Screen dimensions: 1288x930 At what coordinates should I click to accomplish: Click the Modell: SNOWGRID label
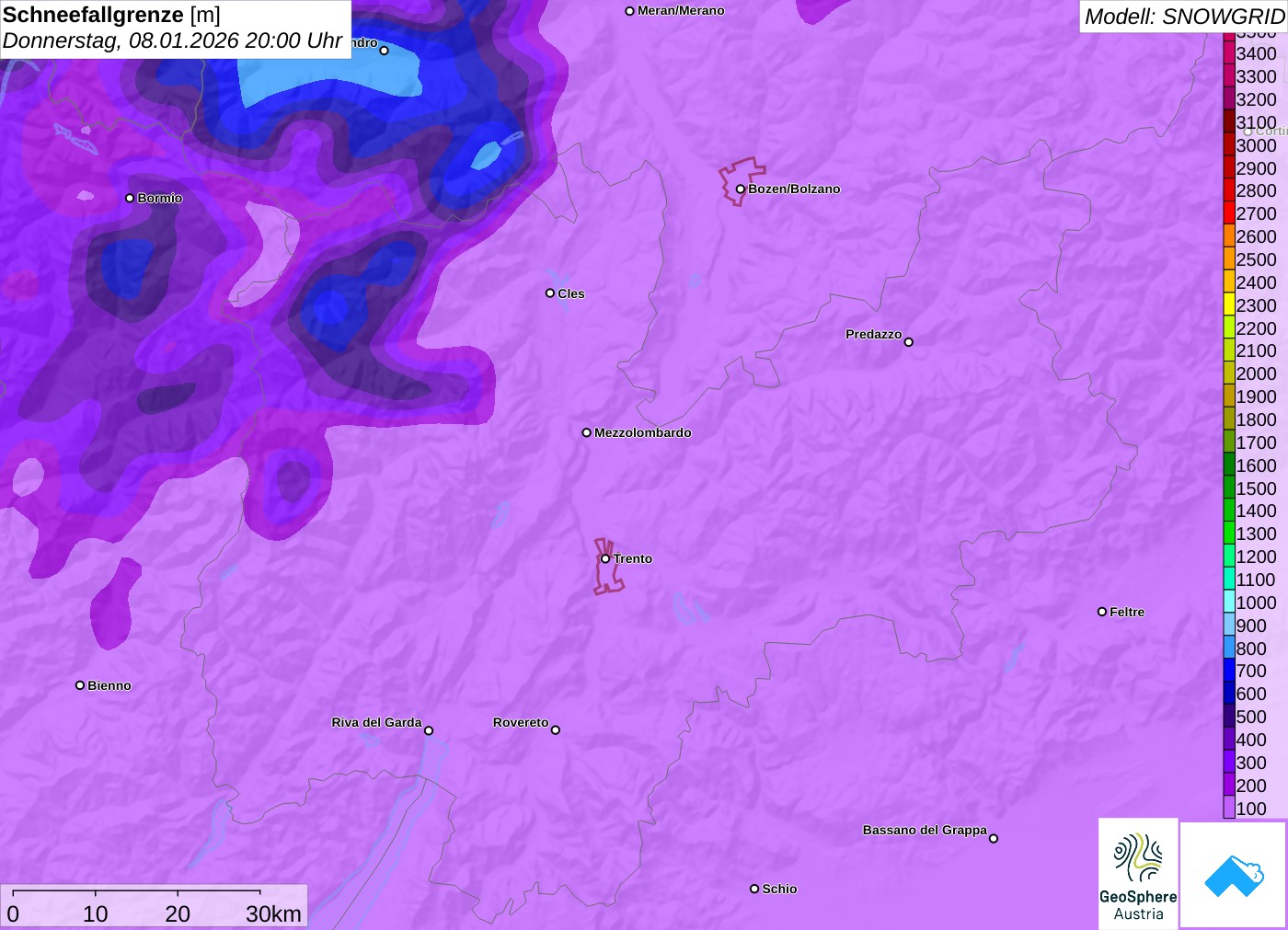(1184, 17)
